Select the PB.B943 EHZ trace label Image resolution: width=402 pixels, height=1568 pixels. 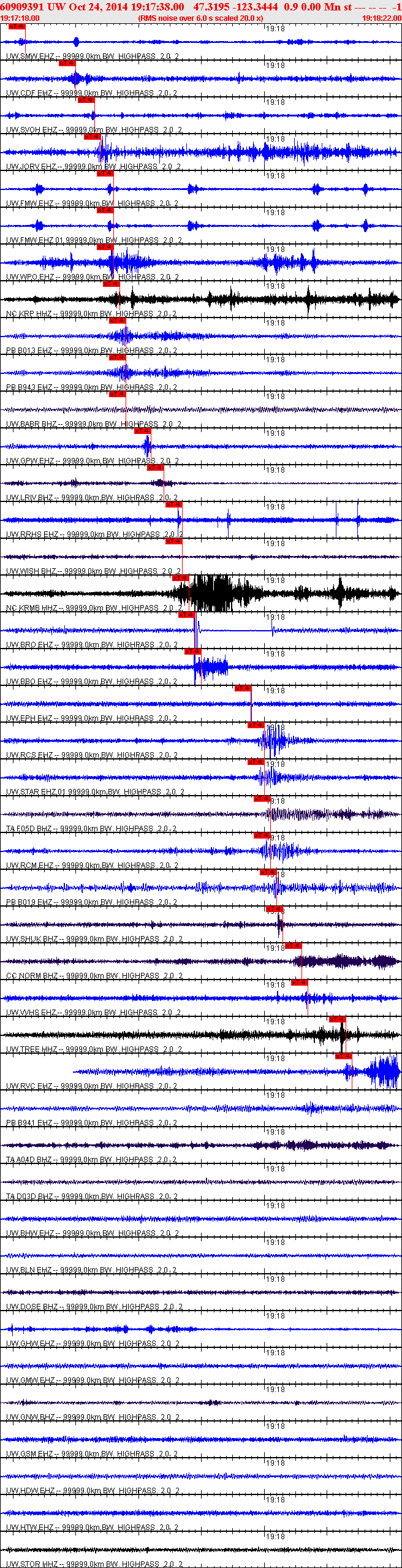tap(92, 387)
